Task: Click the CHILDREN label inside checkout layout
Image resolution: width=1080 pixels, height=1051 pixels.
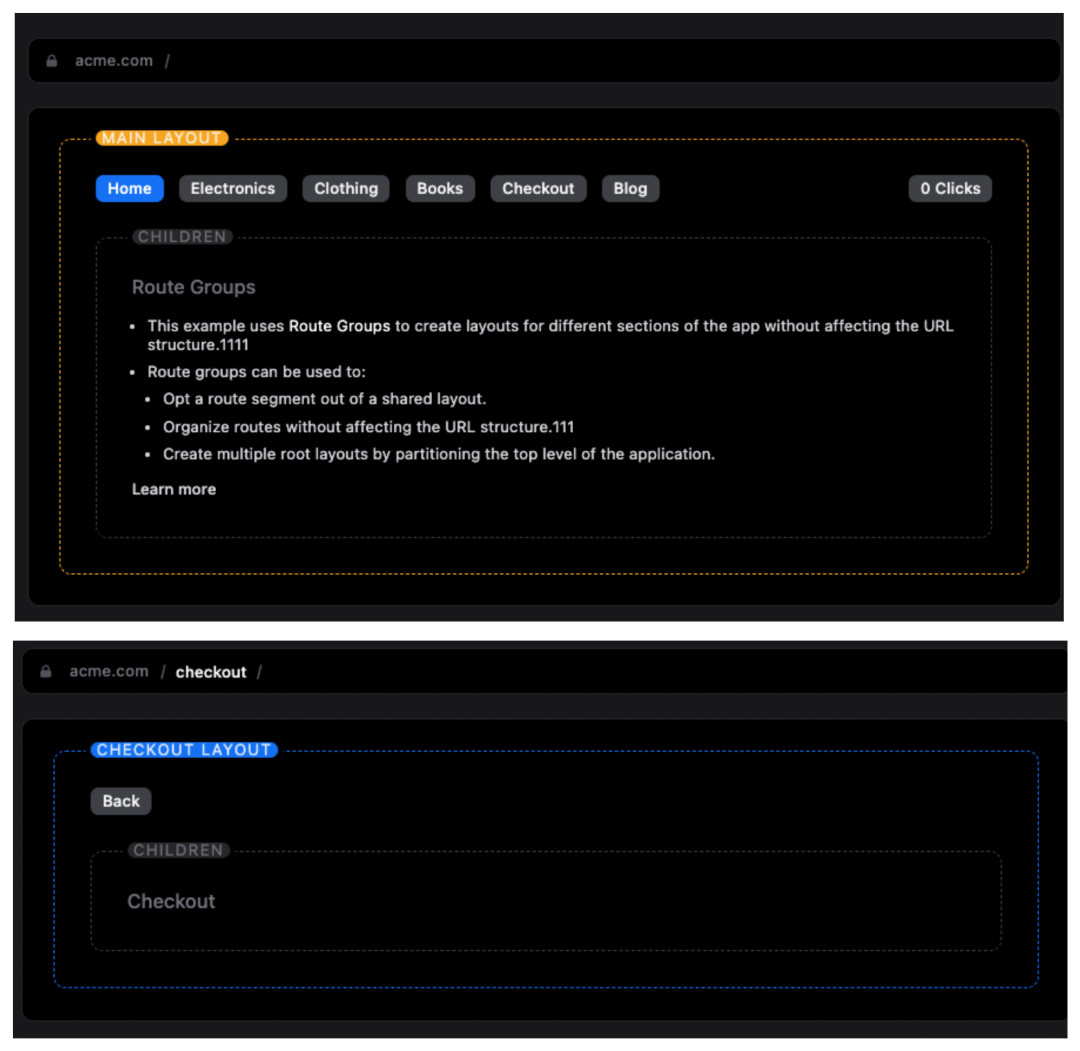Action: coord(178,850)
